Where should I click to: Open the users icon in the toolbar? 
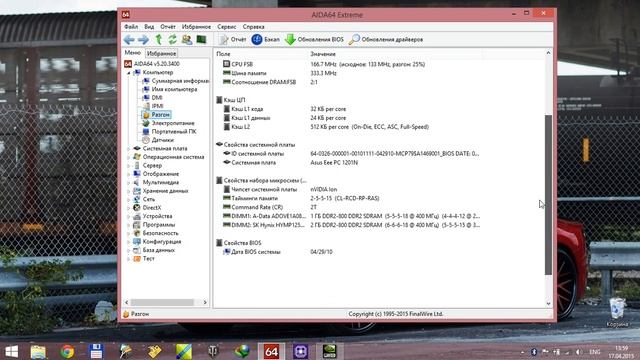click(x=187, y=39)
